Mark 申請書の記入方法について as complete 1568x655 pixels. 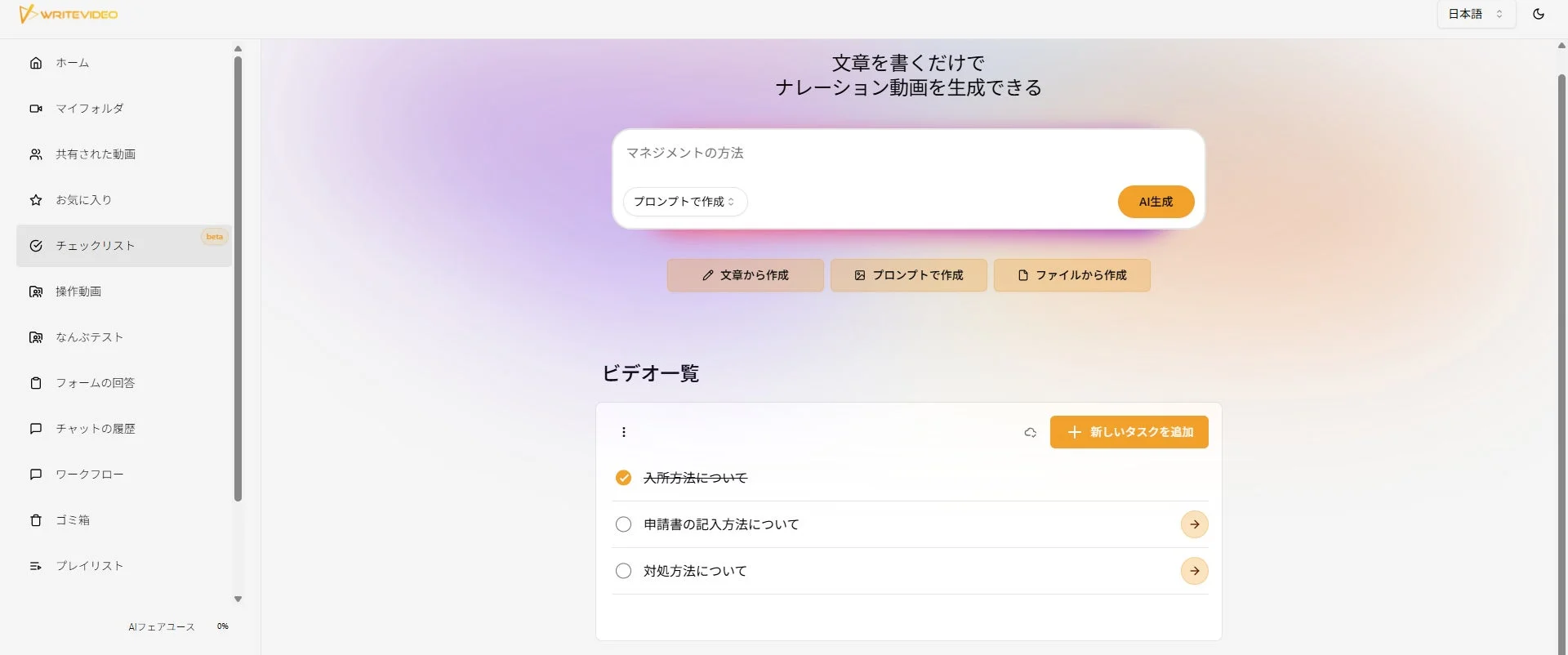click(624, 524)
